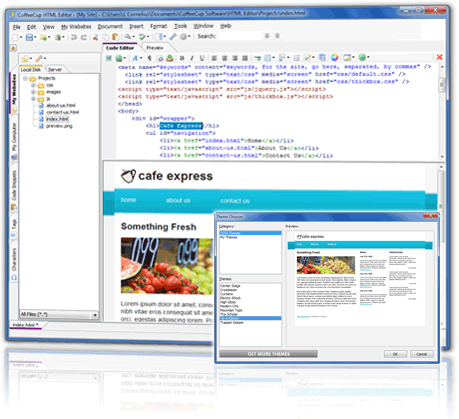Expand the css folder node
459x419 pixels.
[x=33, y=85]
